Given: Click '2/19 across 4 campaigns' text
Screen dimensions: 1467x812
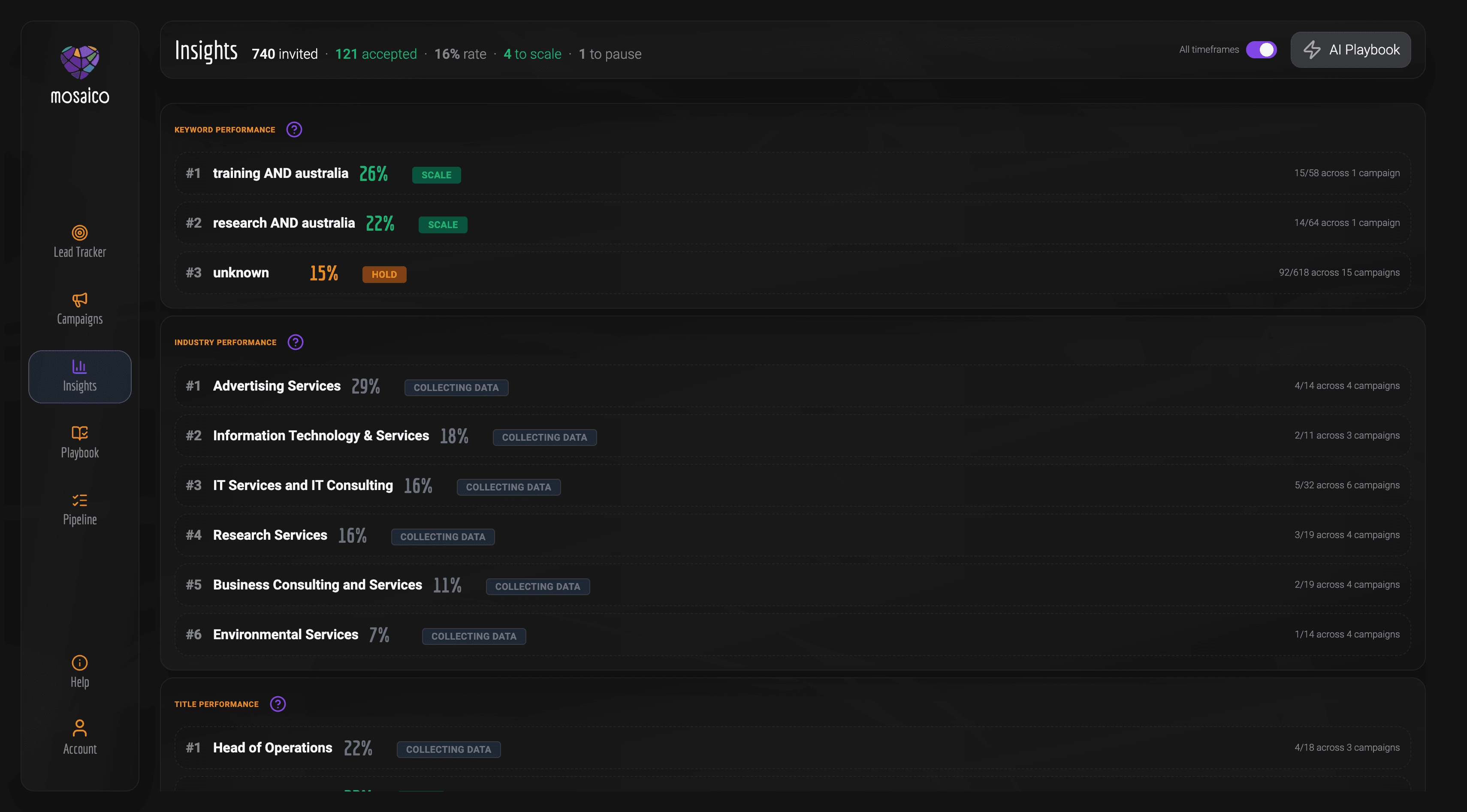Looking at the screenshot, I should click(x=1347, y=584).
